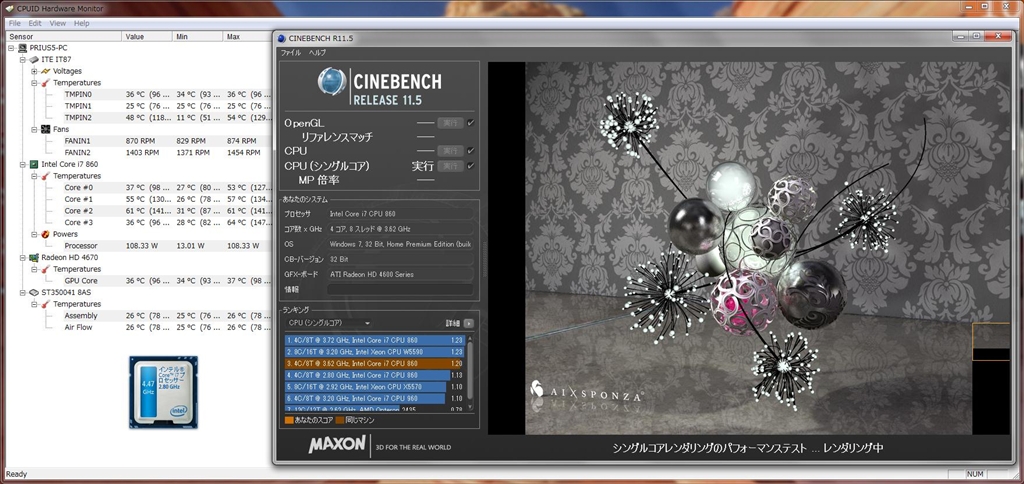Select ranking entry 5 Xeon CPU X5570
1024x484 pixels.
tap(375, 387)
